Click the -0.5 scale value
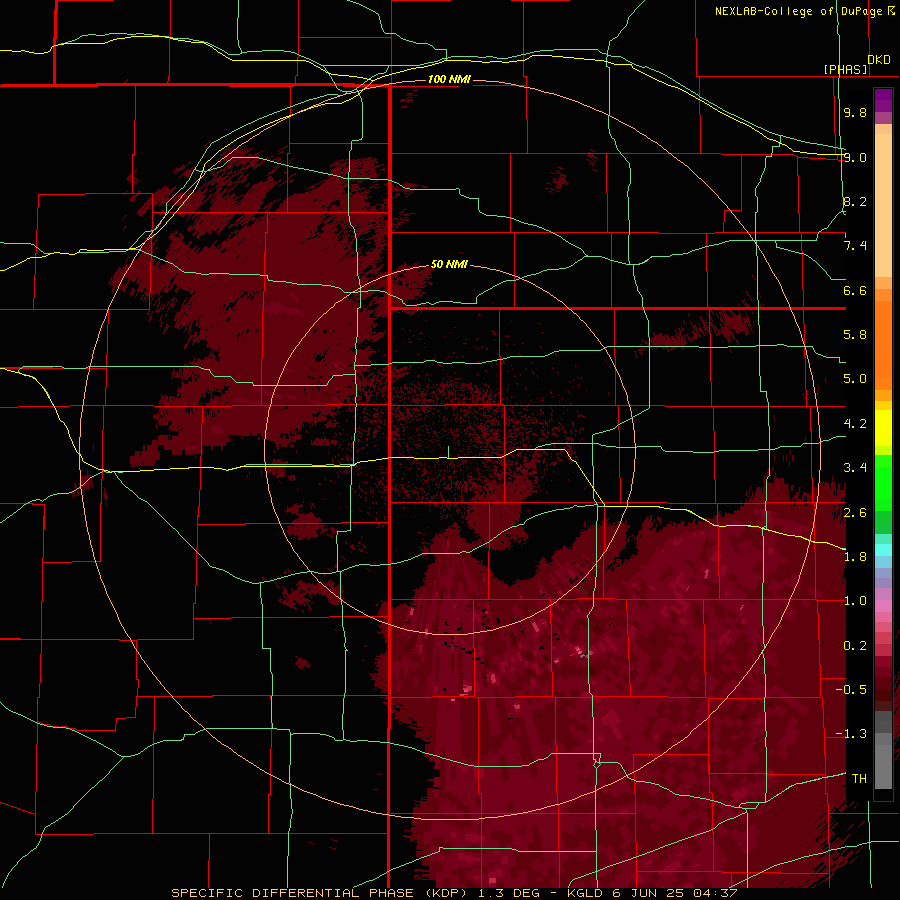This screenshot has height=900, width=900. pyautogui.click(x=851, y=690)
